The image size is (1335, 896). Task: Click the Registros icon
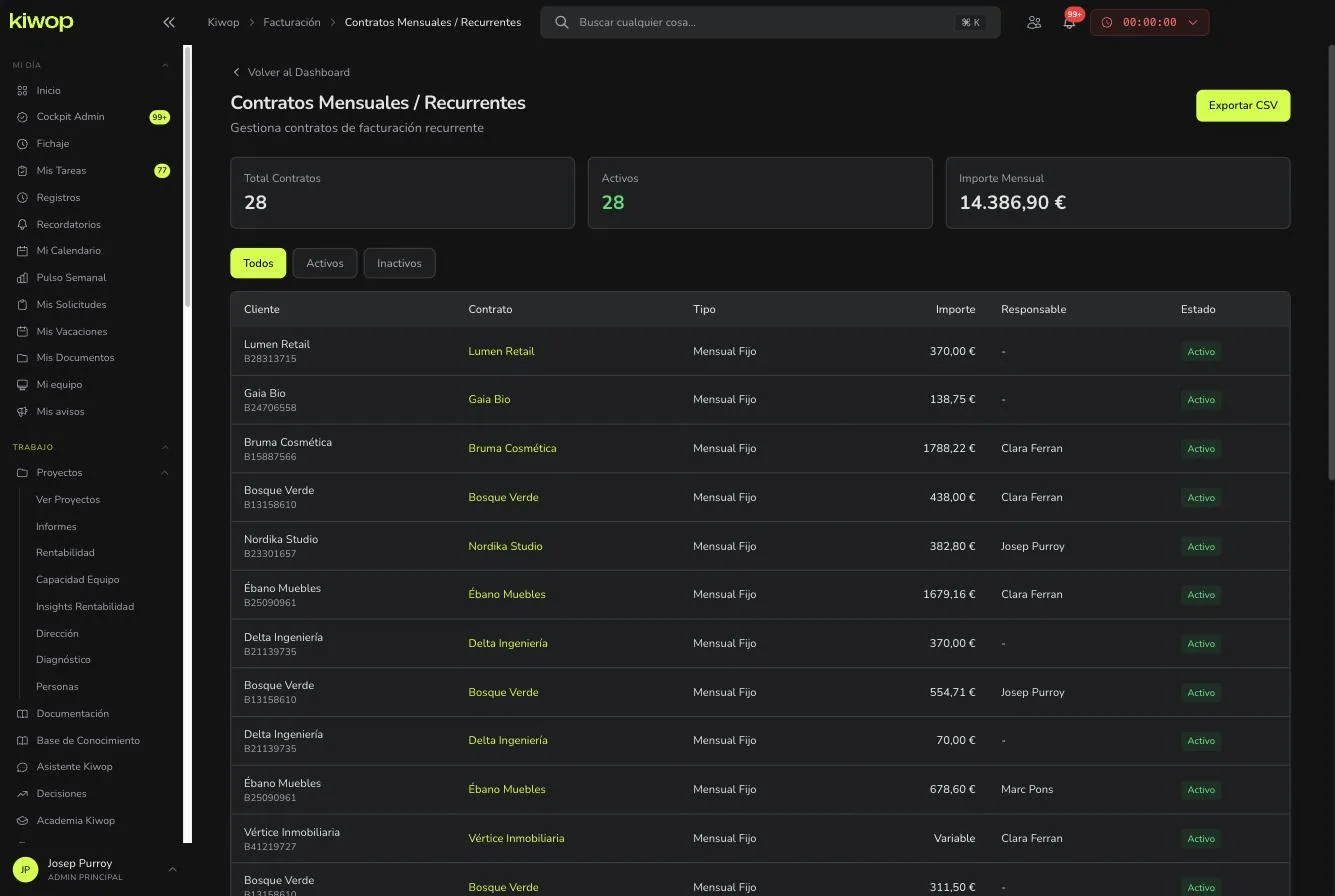[22, 198]
